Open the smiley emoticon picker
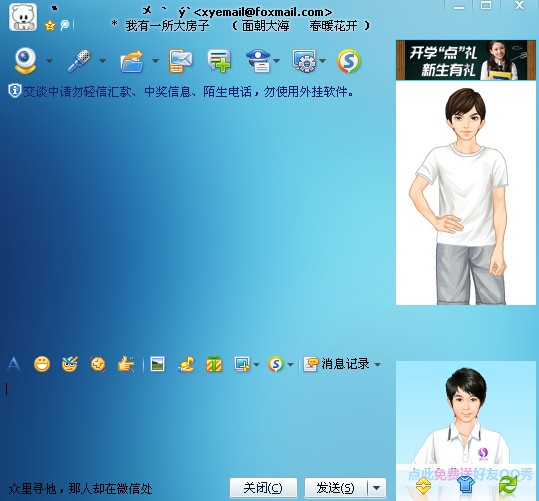This screenshot has width=539, height=501. [x=42, y=364]
